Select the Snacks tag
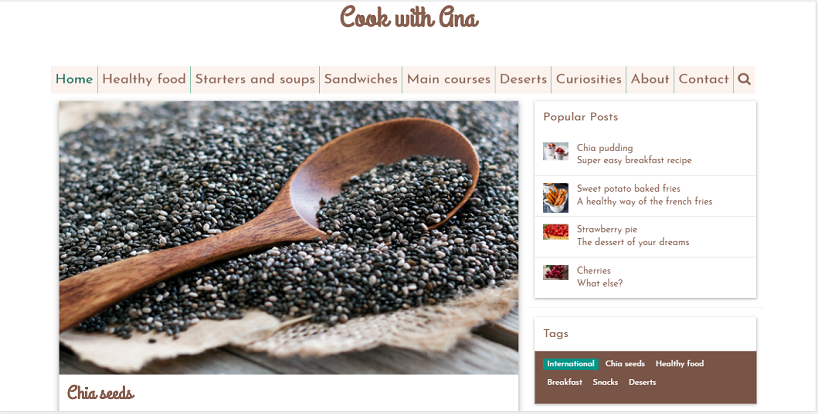The height and width of the screenshot is (414, 818). (x=605, y=382)
